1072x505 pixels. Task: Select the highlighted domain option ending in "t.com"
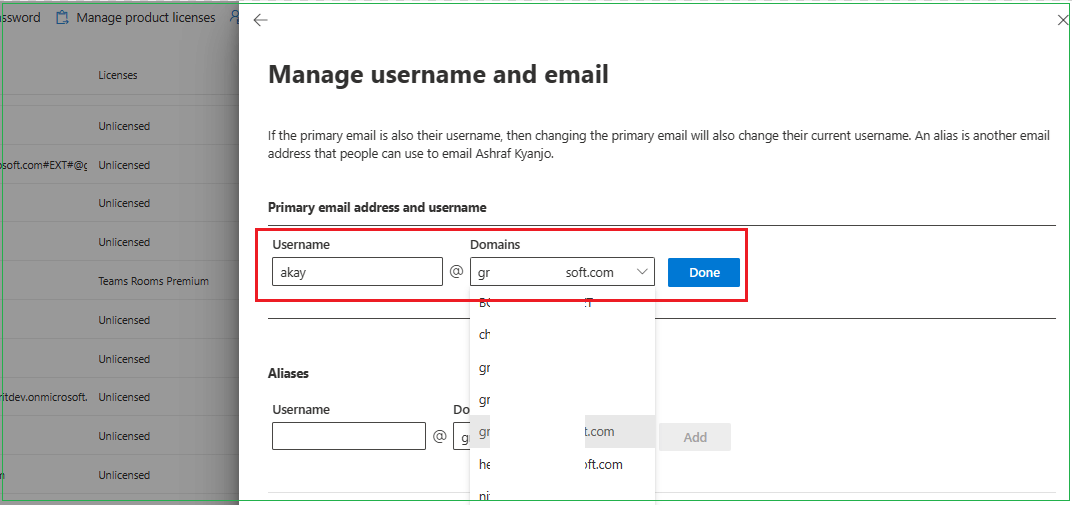562,432
